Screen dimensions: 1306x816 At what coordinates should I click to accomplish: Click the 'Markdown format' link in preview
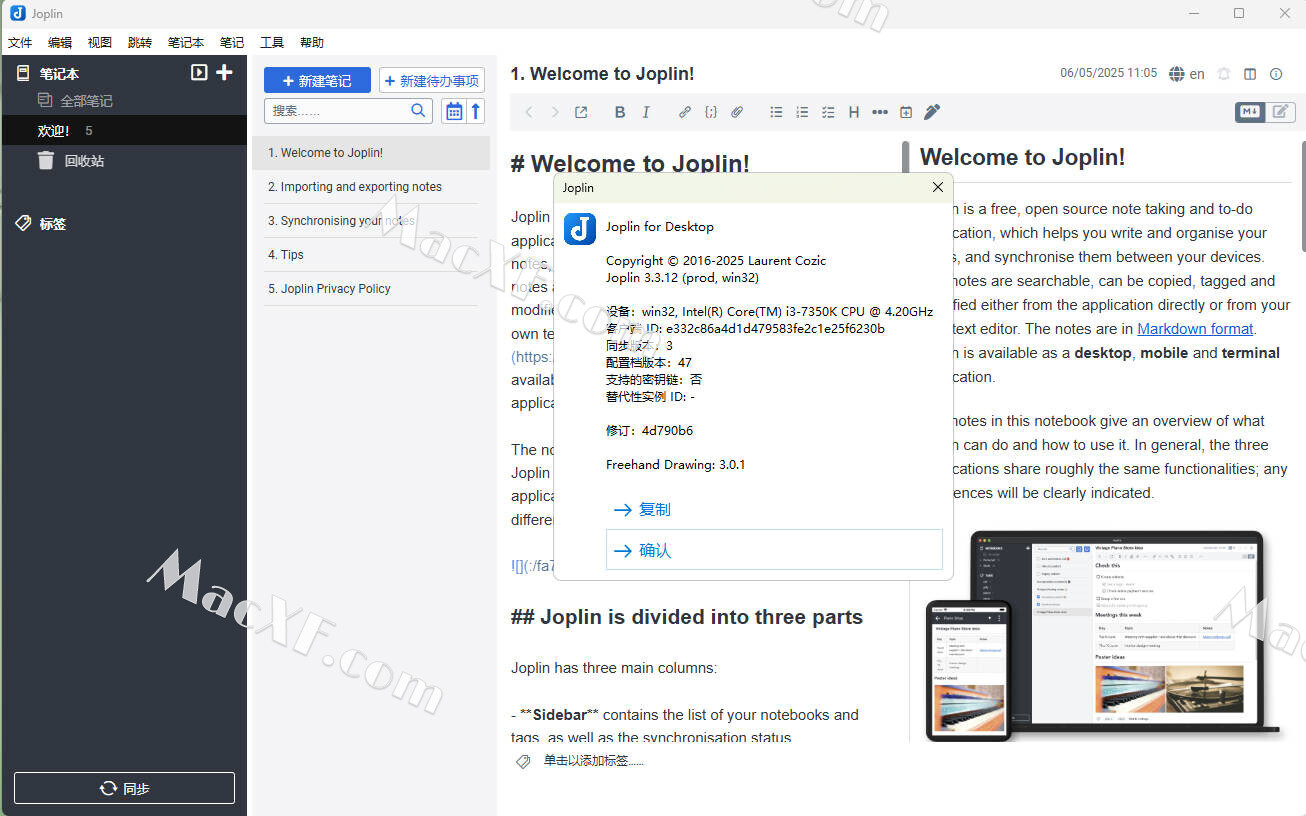(1195, 329)
